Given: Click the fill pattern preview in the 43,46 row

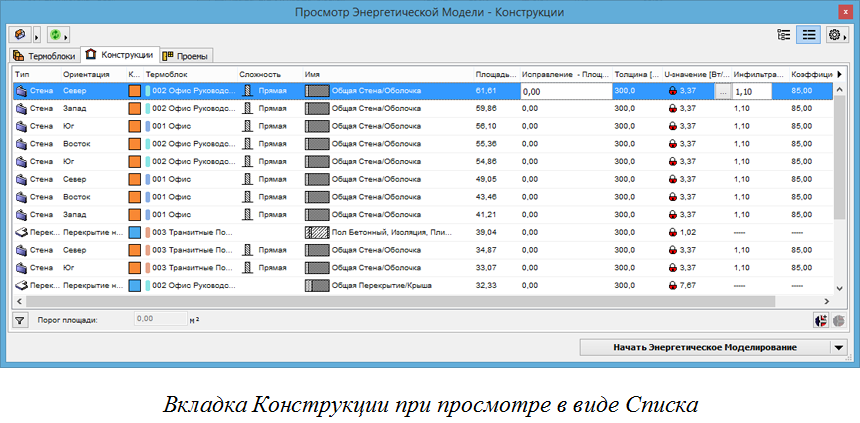Looking at the screenshot, I should pos(317,196).
